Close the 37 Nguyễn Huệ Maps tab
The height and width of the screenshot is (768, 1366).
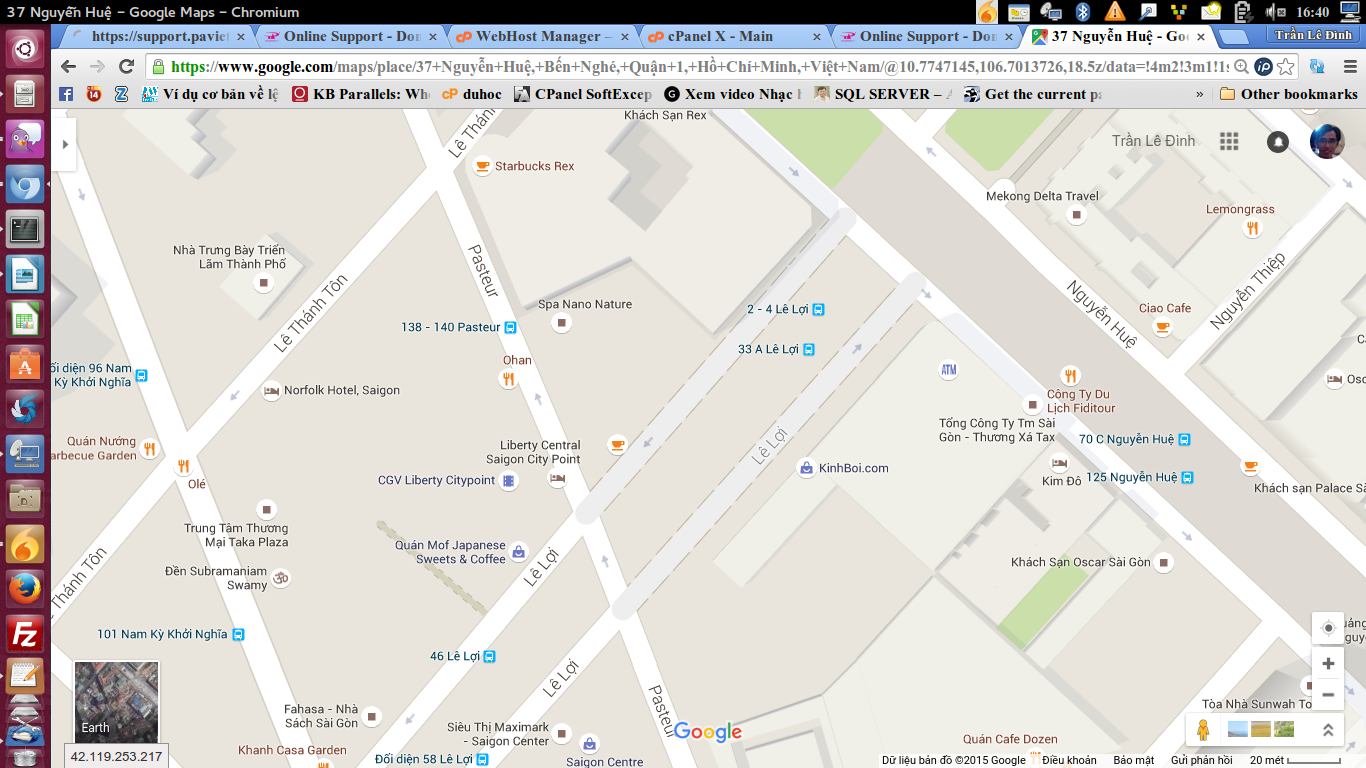click(1201, 37)
